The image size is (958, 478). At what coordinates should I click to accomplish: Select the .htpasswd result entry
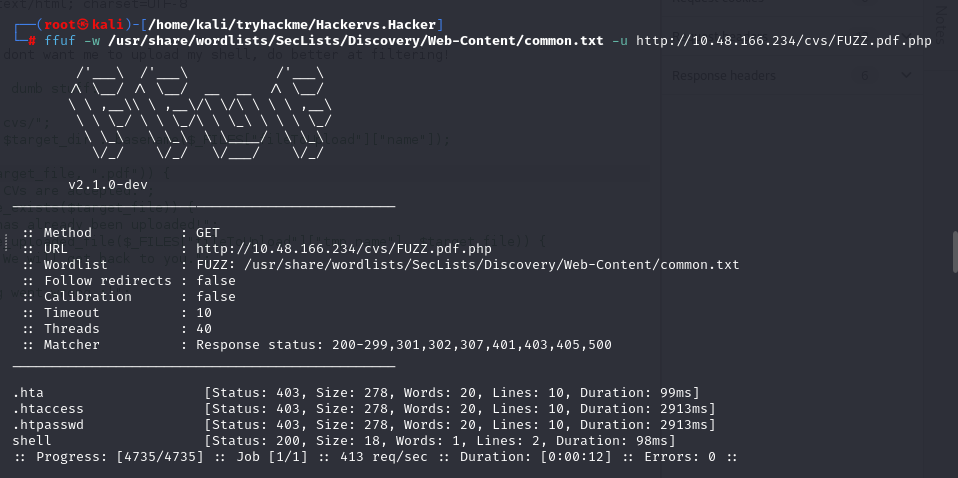(47, 424)
